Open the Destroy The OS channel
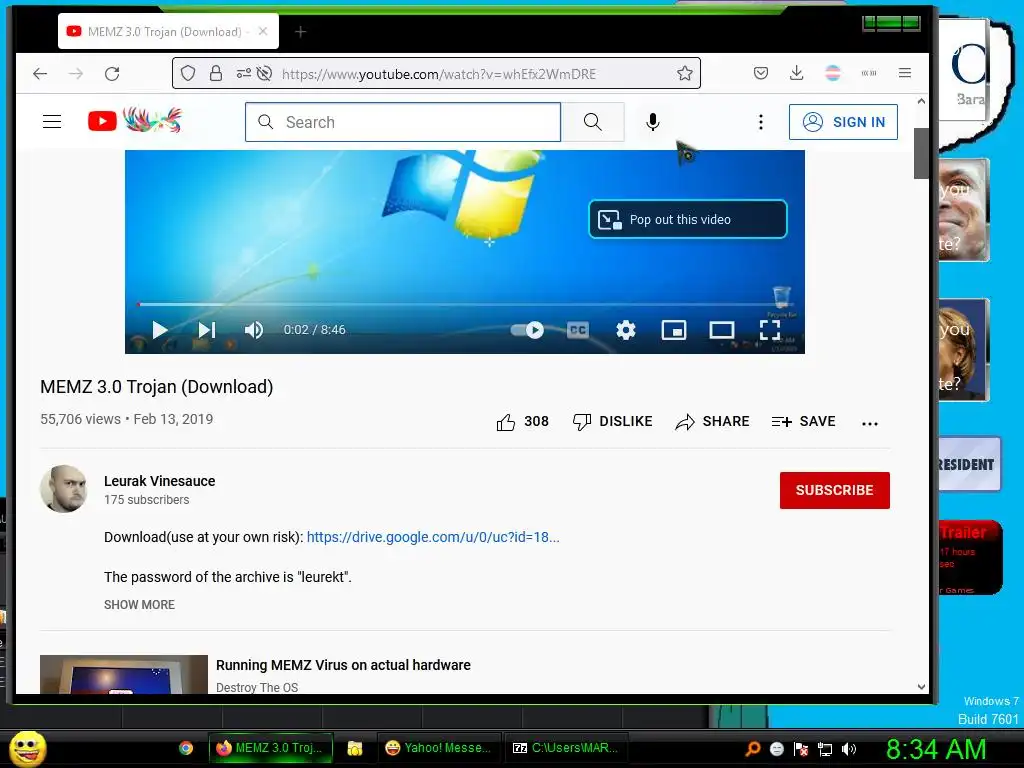1024x768 pixels. click(257, 687)
